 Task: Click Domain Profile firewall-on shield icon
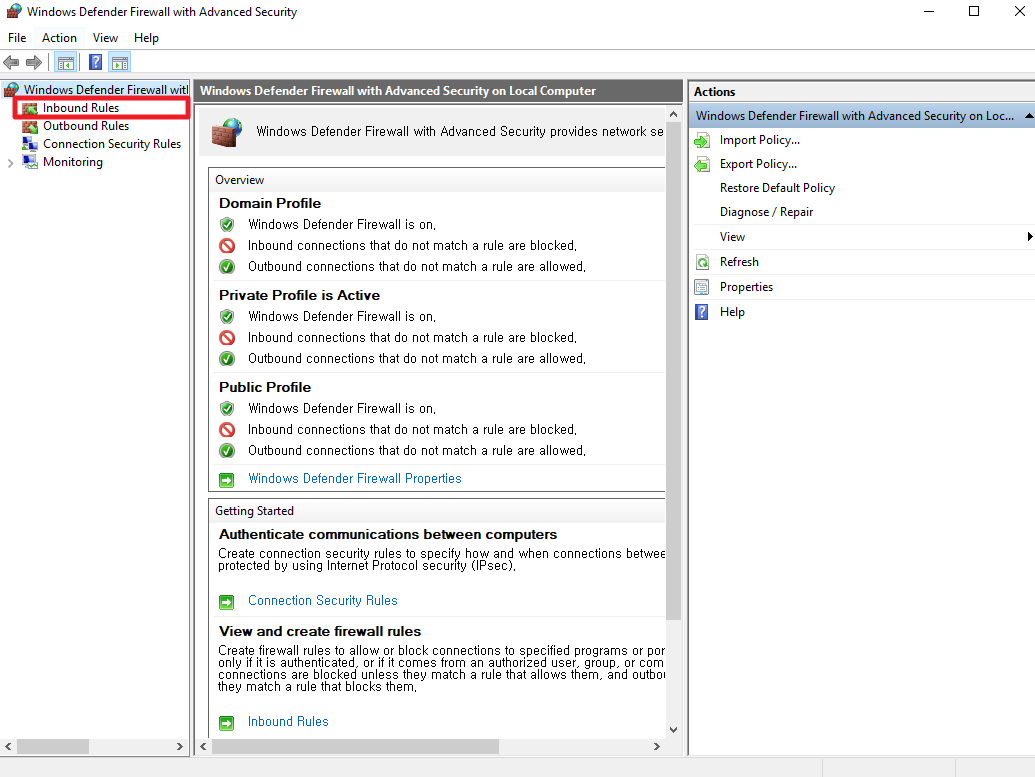coord(227,224)
